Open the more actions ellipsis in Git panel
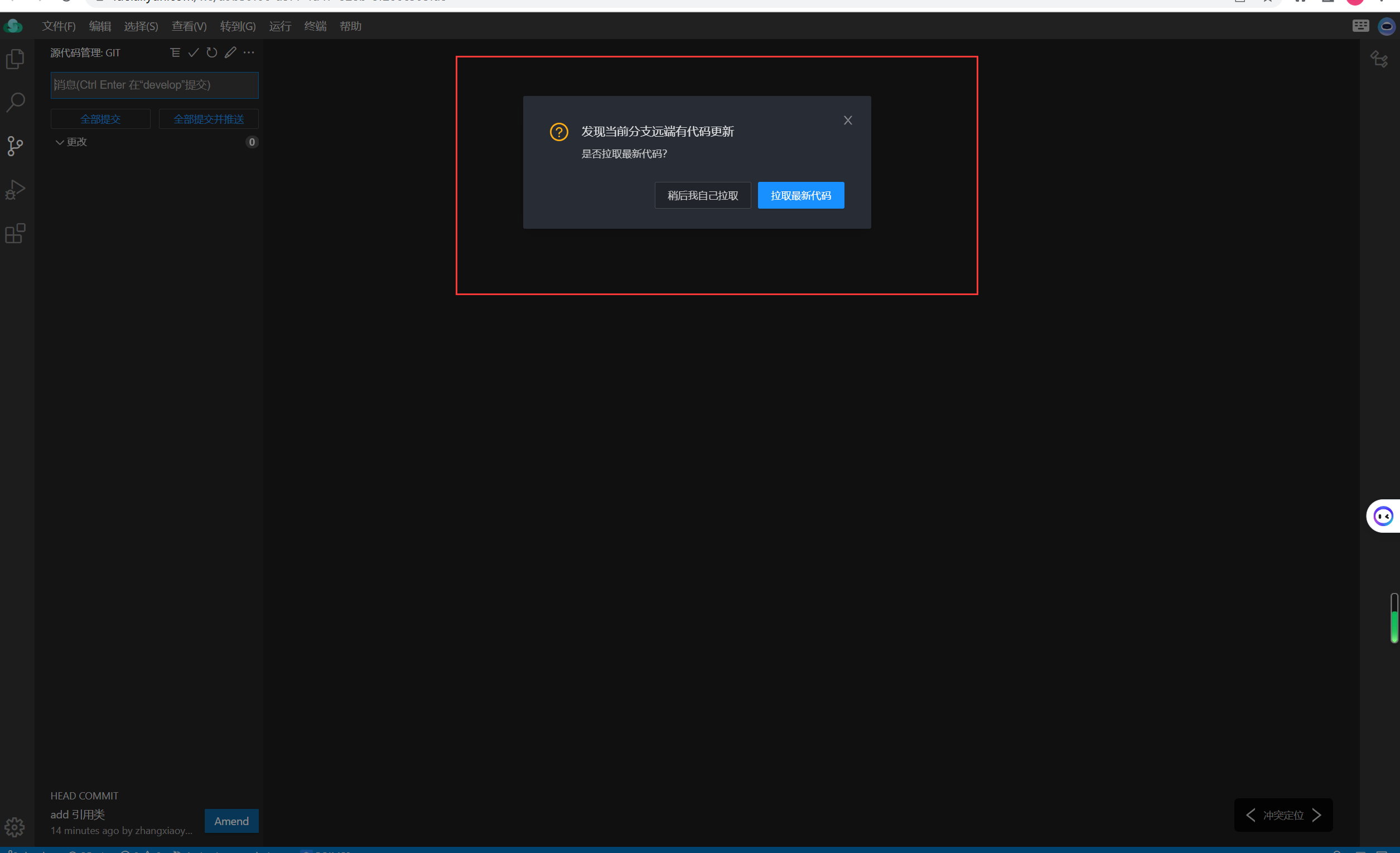This screenshot has width=1400, height=853. 249,53
